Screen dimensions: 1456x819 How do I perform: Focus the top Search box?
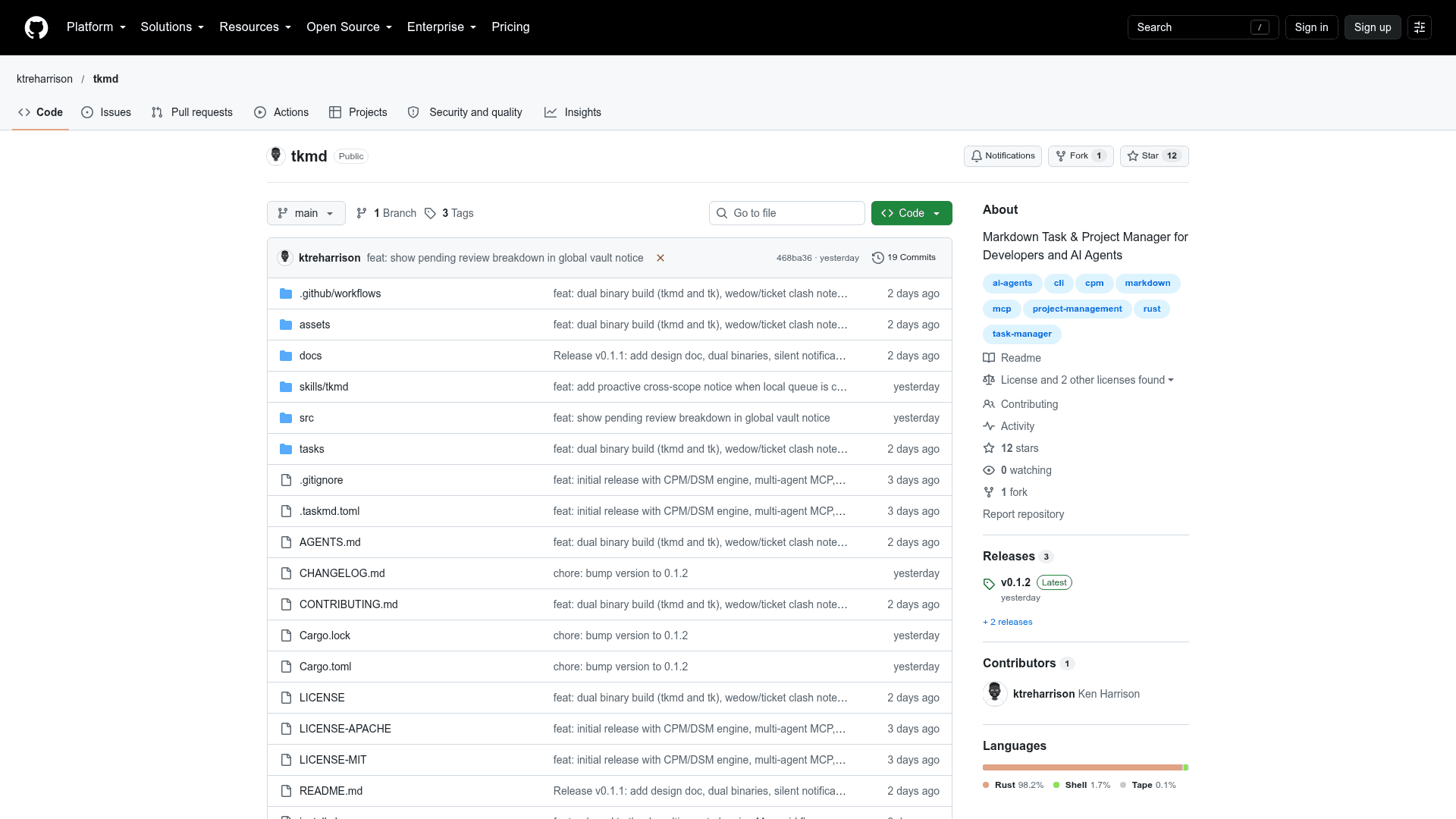(1203, 27)
